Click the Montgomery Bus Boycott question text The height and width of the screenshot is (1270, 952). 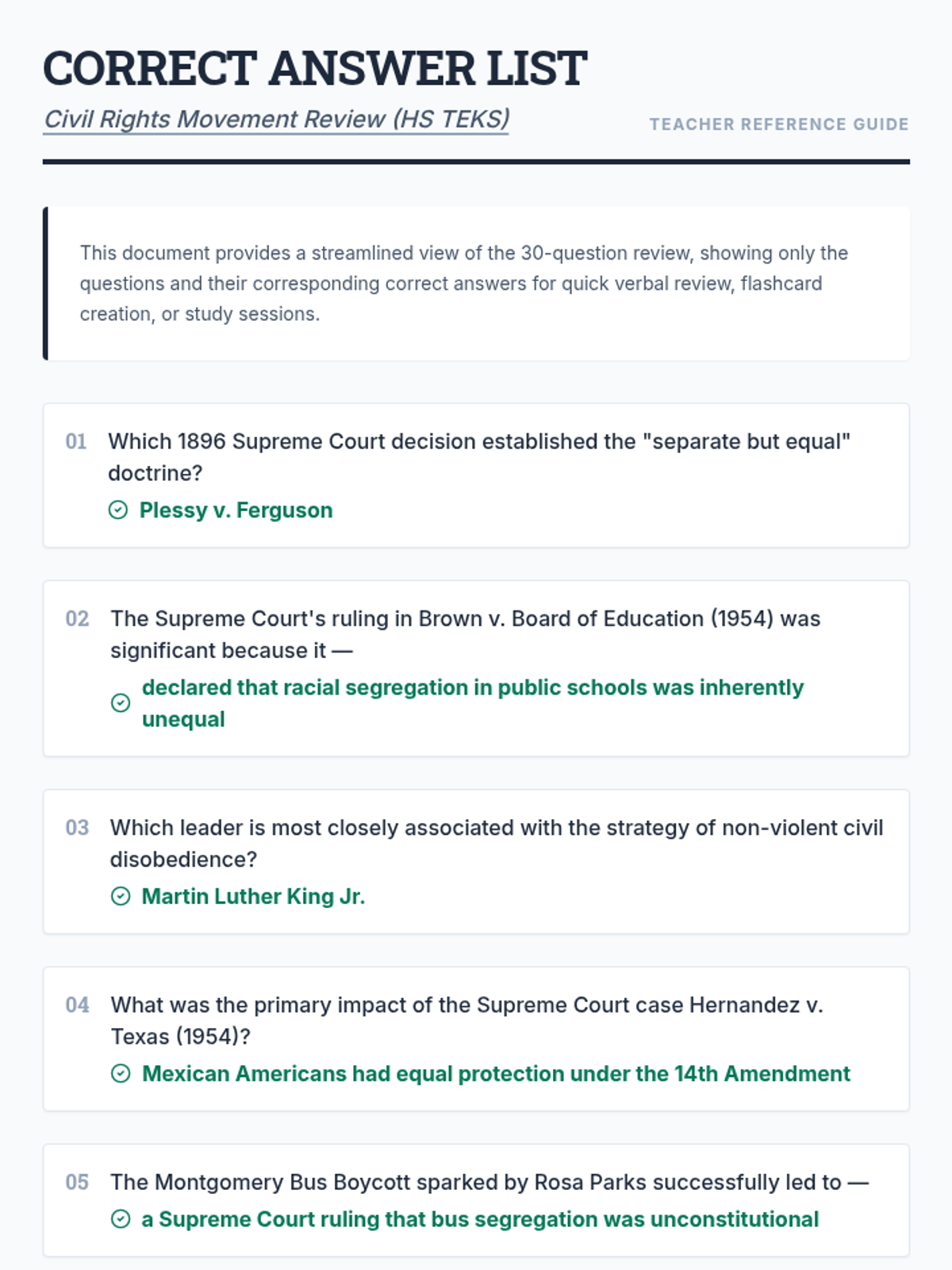tap(489, 1183)
